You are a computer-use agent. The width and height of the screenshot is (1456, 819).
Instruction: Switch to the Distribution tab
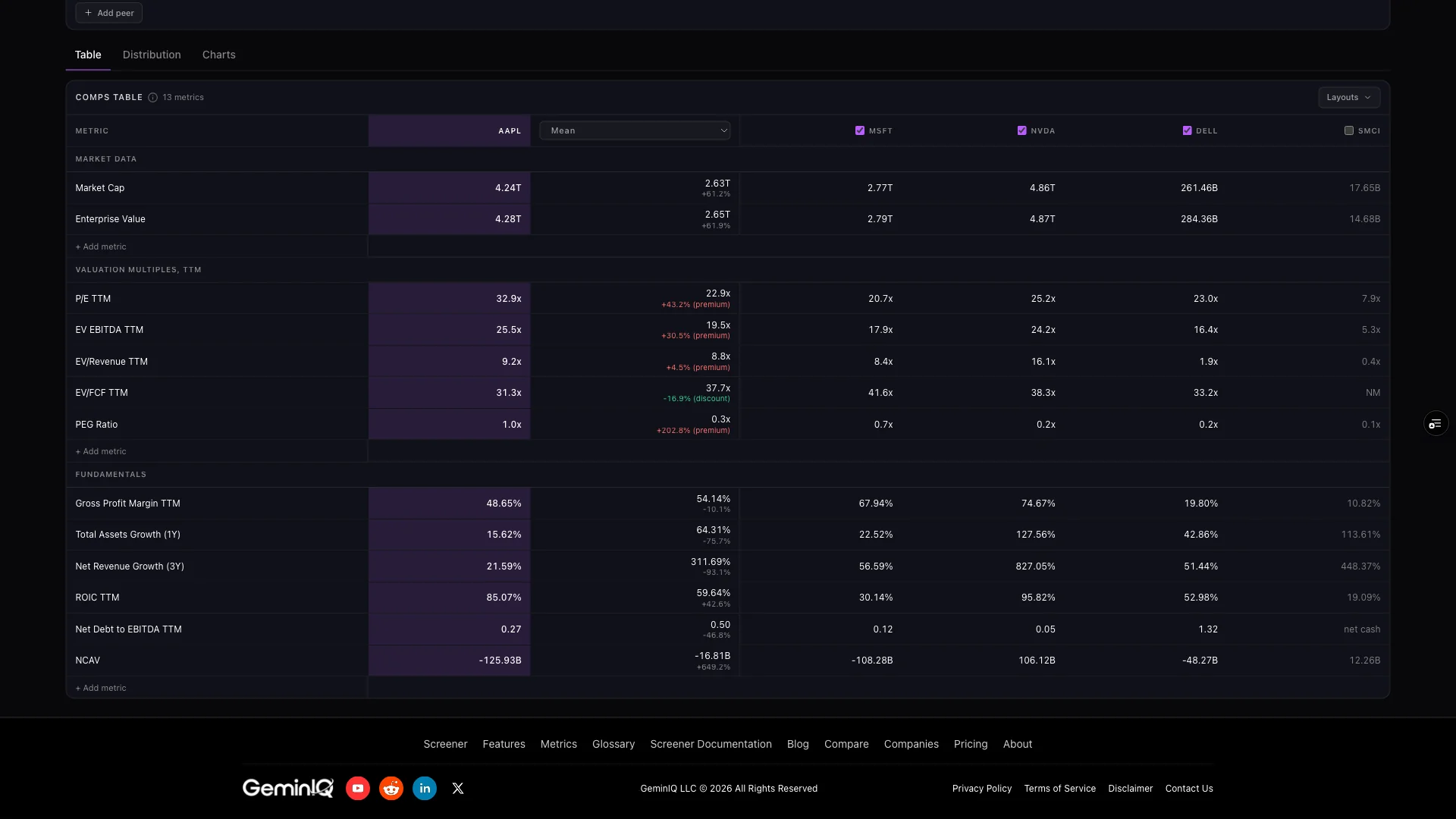[152, 55]
